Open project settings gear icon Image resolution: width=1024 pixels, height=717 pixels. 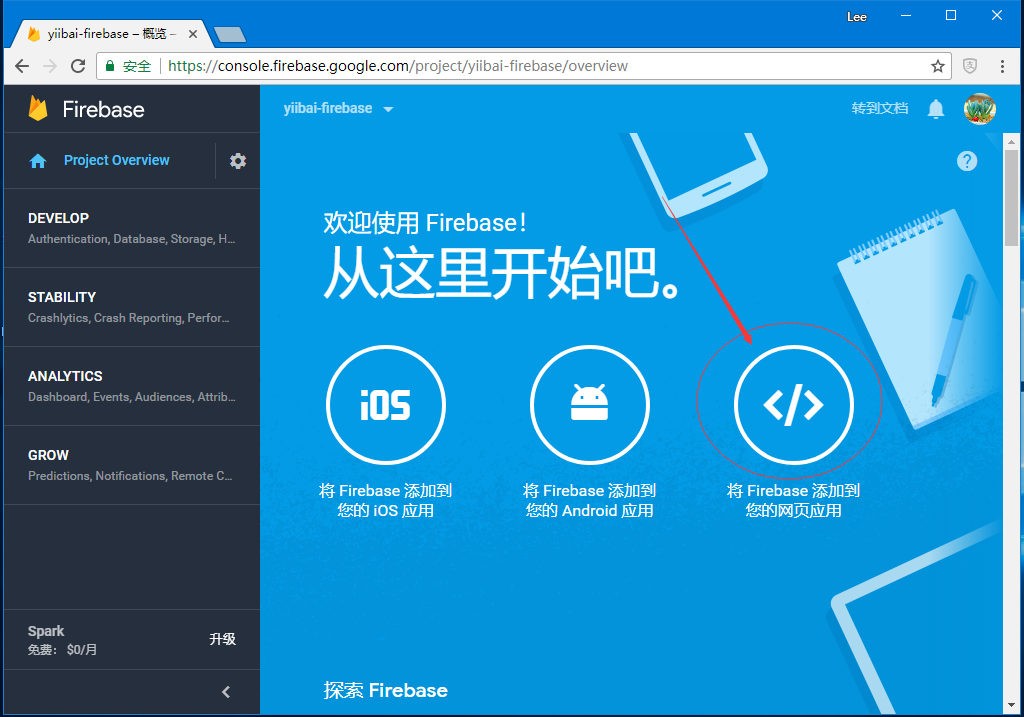(x=238, y=161)
